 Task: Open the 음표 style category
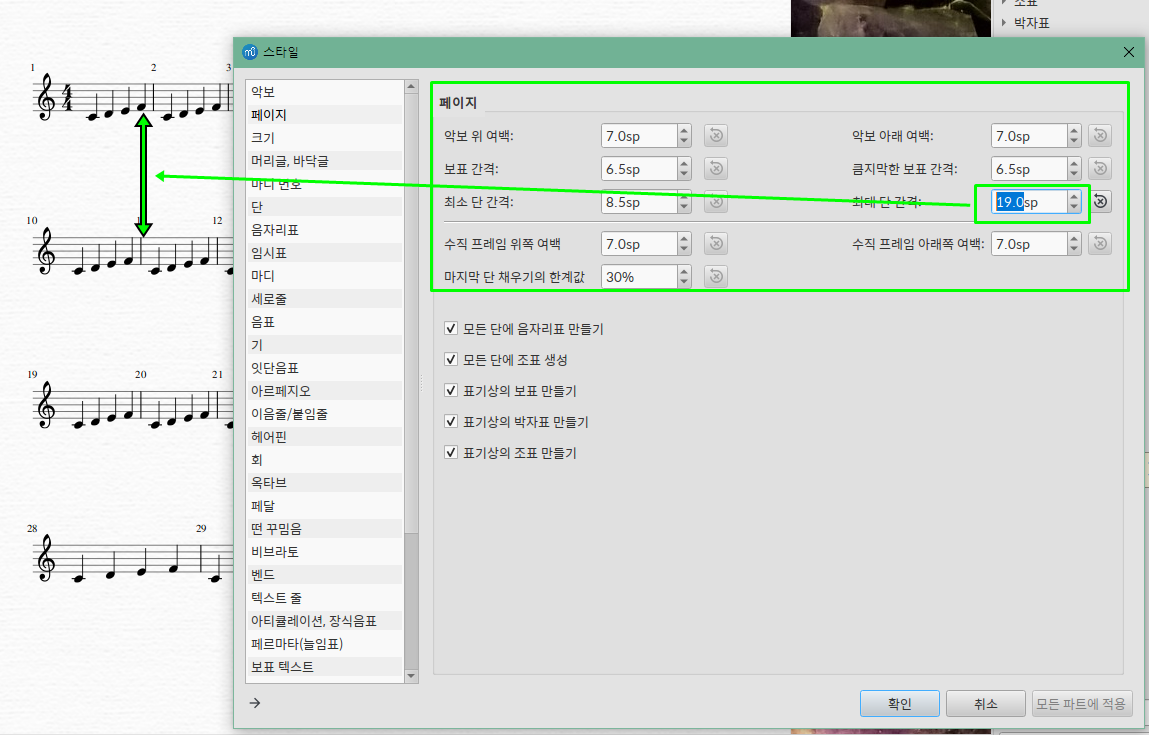325,322
